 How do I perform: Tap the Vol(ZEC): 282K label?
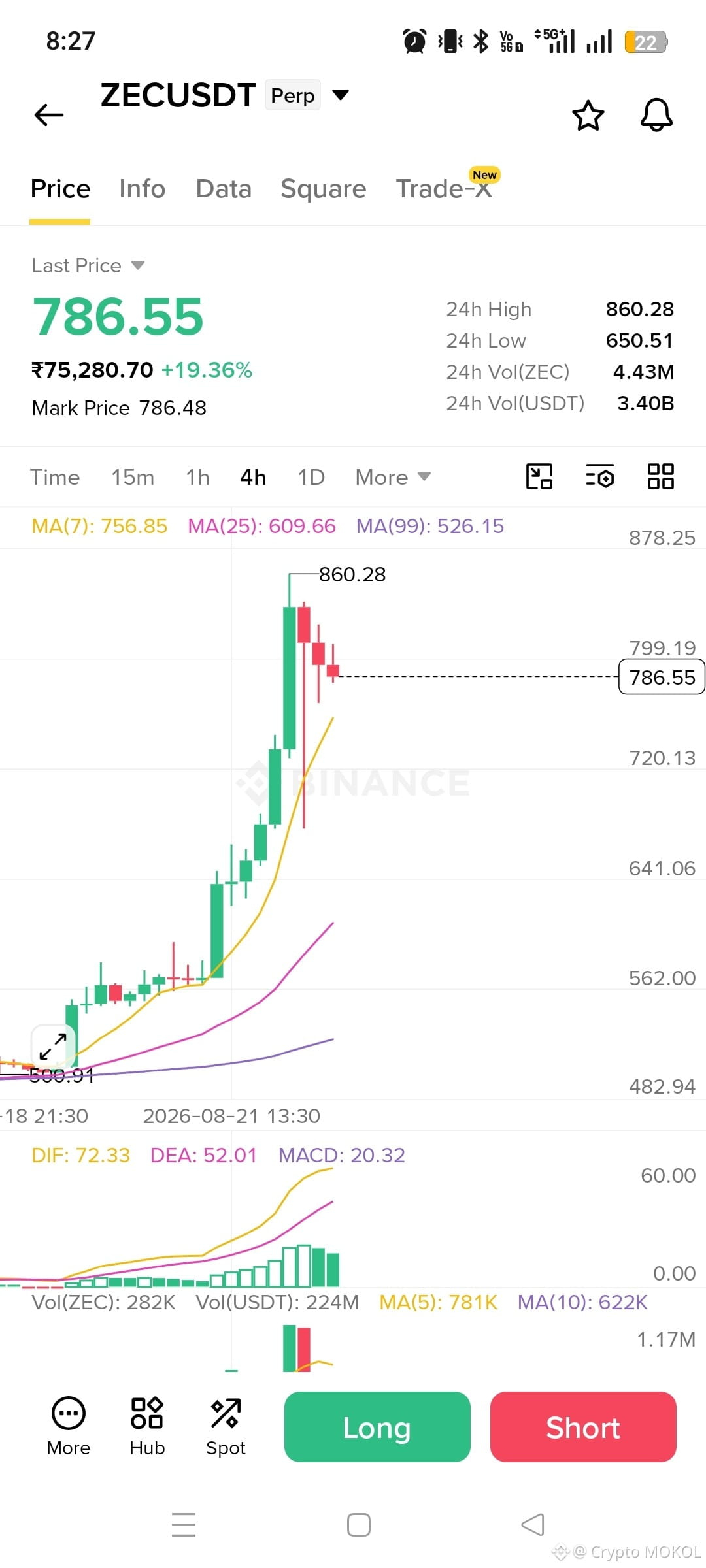point(104,1302)
